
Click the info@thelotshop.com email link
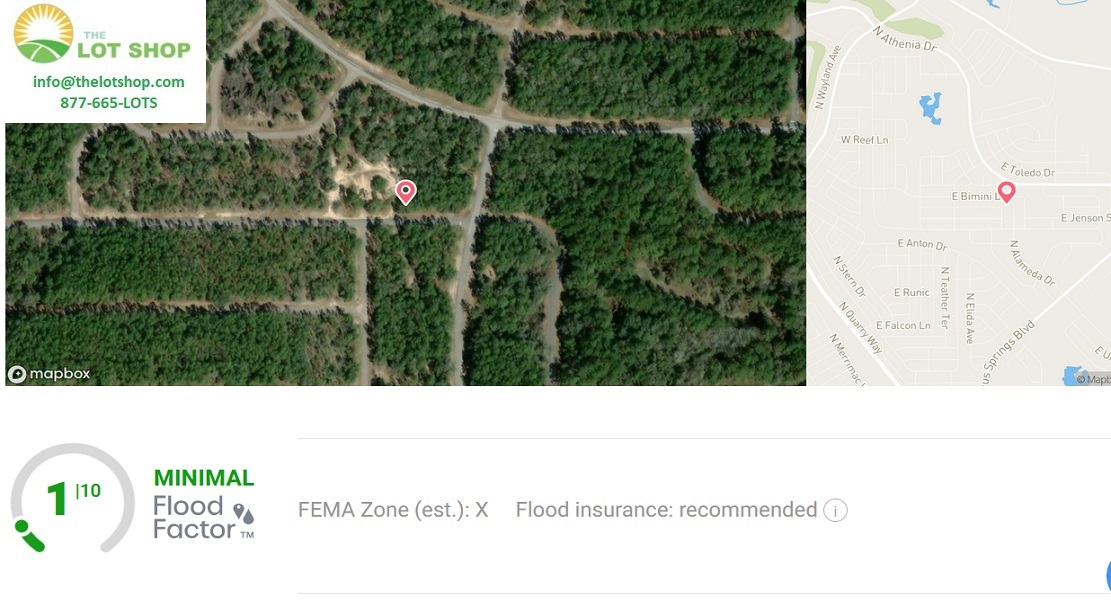[108, 81]
